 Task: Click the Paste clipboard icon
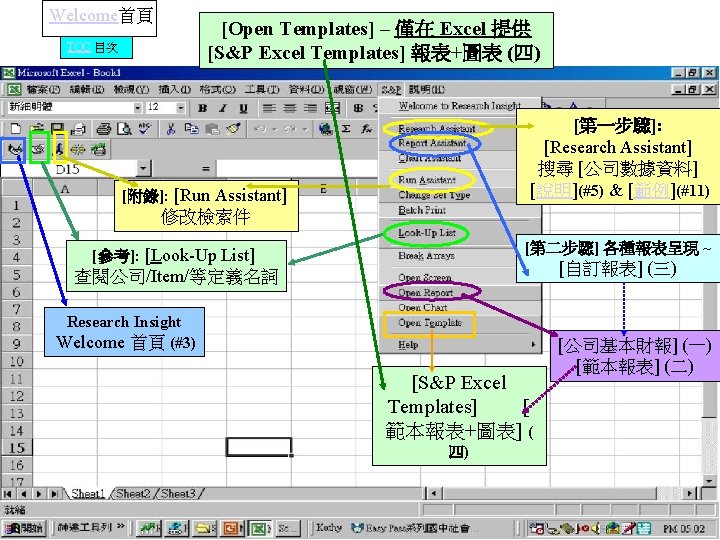212,129
